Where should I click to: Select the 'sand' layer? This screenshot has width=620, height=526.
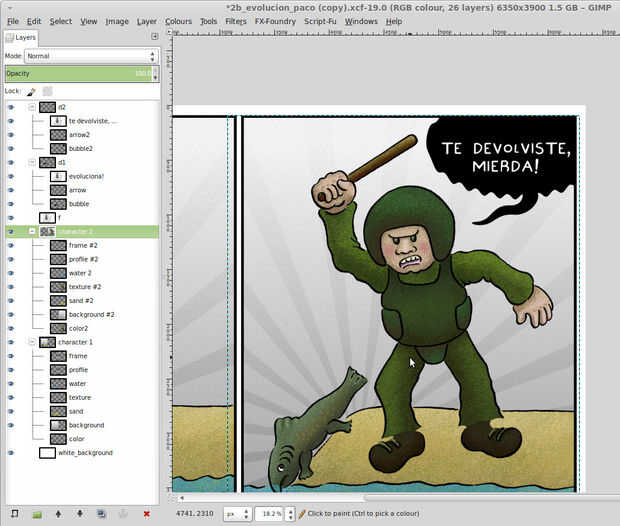pyautogui.click(x=76, y=411)
